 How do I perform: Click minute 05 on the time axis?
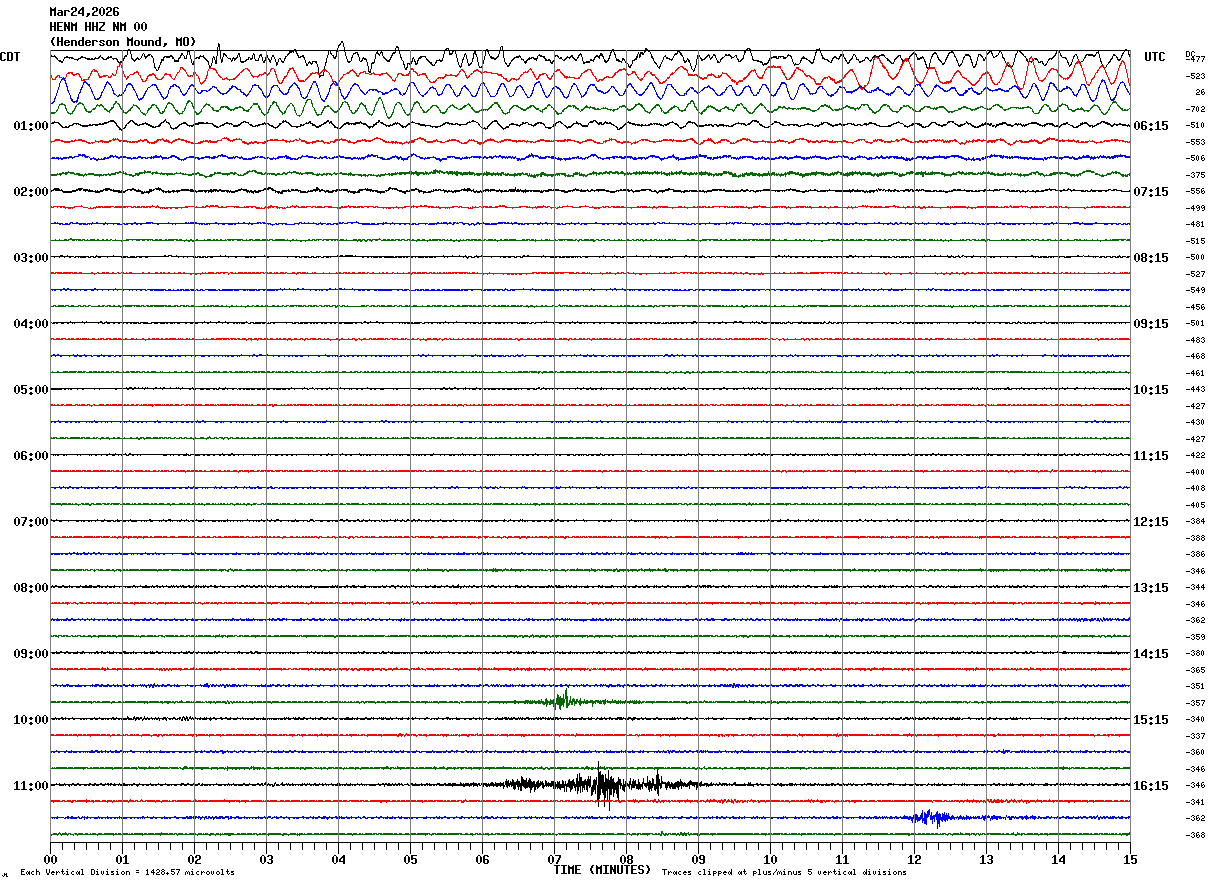coord(410,859)
